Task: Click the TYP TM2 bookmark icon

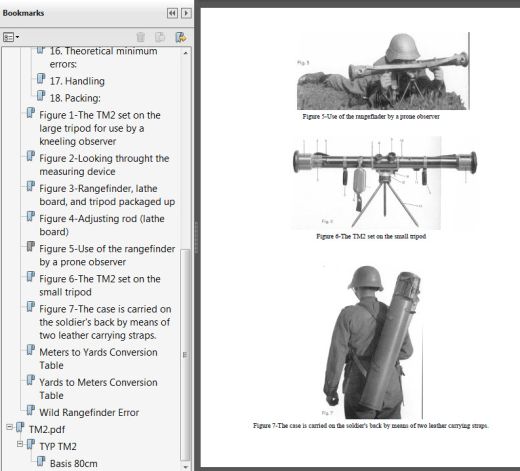Action: pyautogui.click(x=30, y=444)
